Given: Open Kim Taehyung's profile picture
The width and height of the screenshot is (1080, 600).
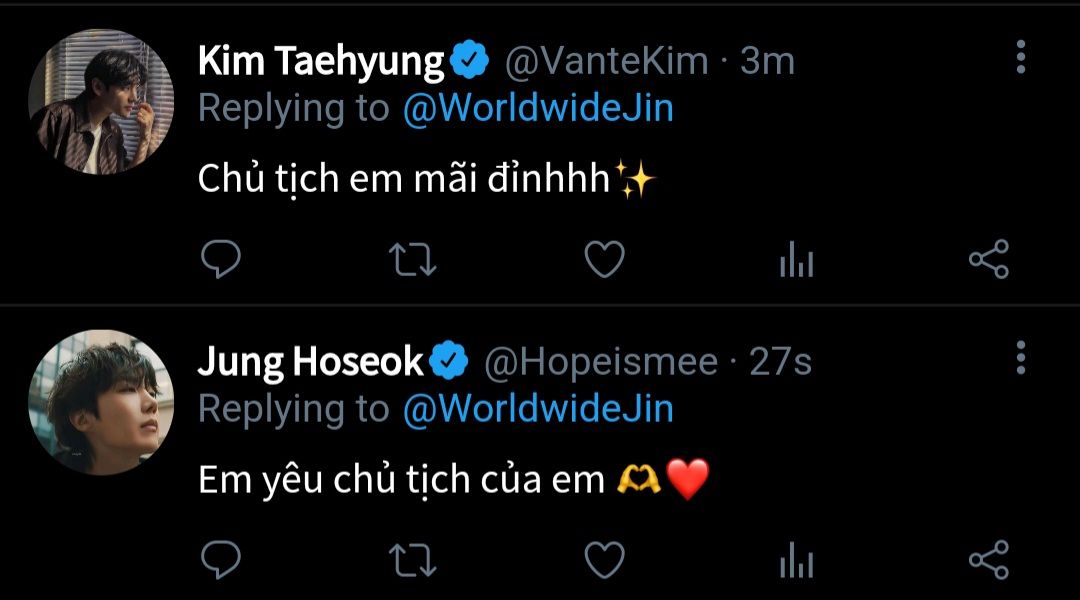Looking at the screenshot, I should (x=101, y=101).
